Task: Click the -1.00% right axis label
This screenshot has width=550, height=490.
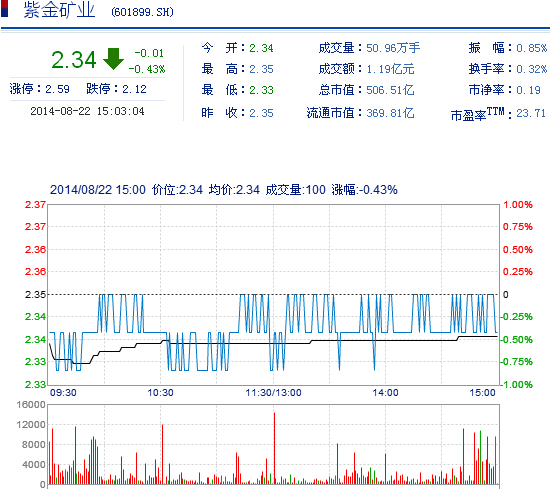Action: 516,384
